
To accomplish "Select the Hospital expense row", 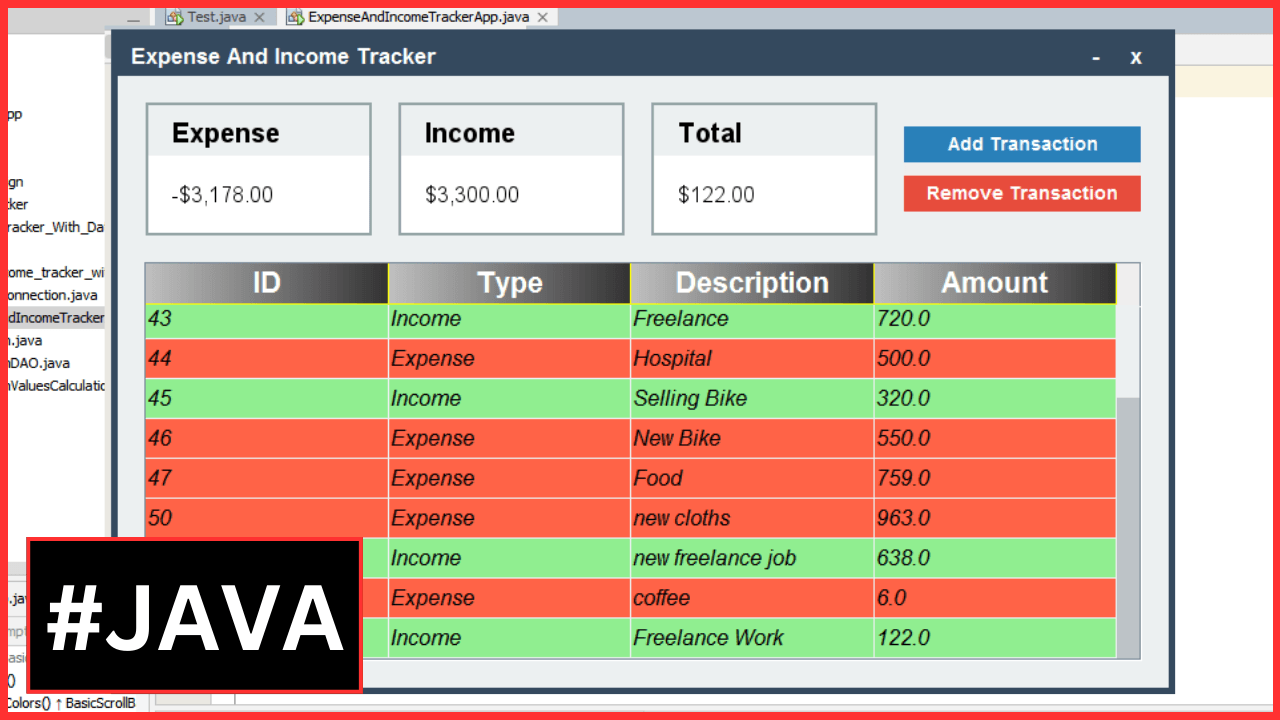I will 630,358.
